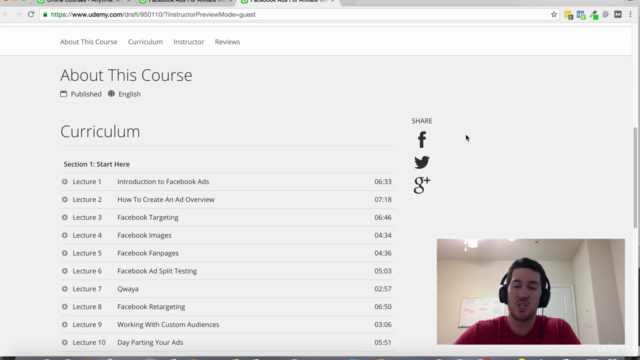The width and height of the screenshot is (640, 360).
Task: Click the yellow browser extension icon
Action: point(569,15)
